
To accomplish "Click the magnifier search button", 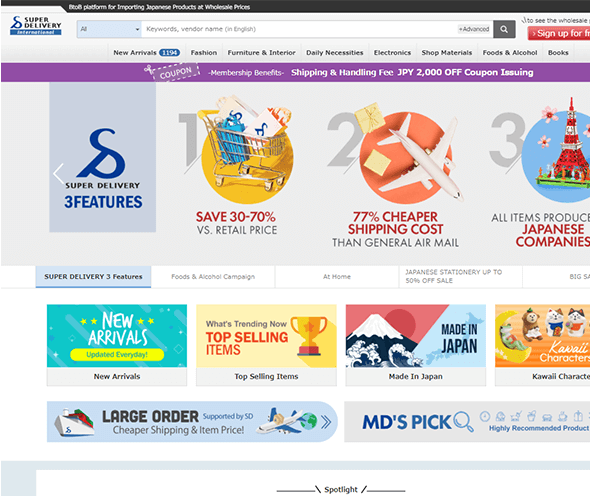I will (504, 29).
